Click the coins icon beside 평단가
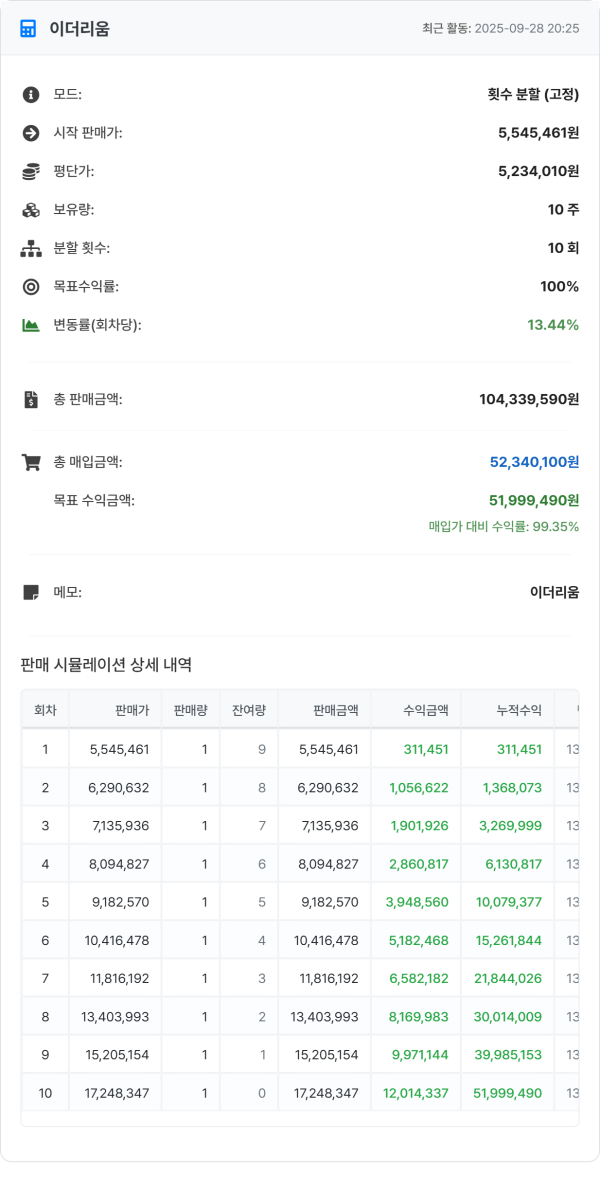Viewport: 600px width, 1177px height. pyautogui.click(x=31, y=172)
